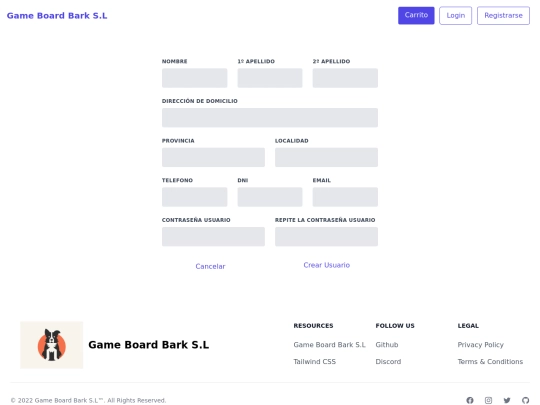The width and height of the screenshot is (540, 405).
Task: Click the Nombre field label
Action: click(x=175, y=61)
